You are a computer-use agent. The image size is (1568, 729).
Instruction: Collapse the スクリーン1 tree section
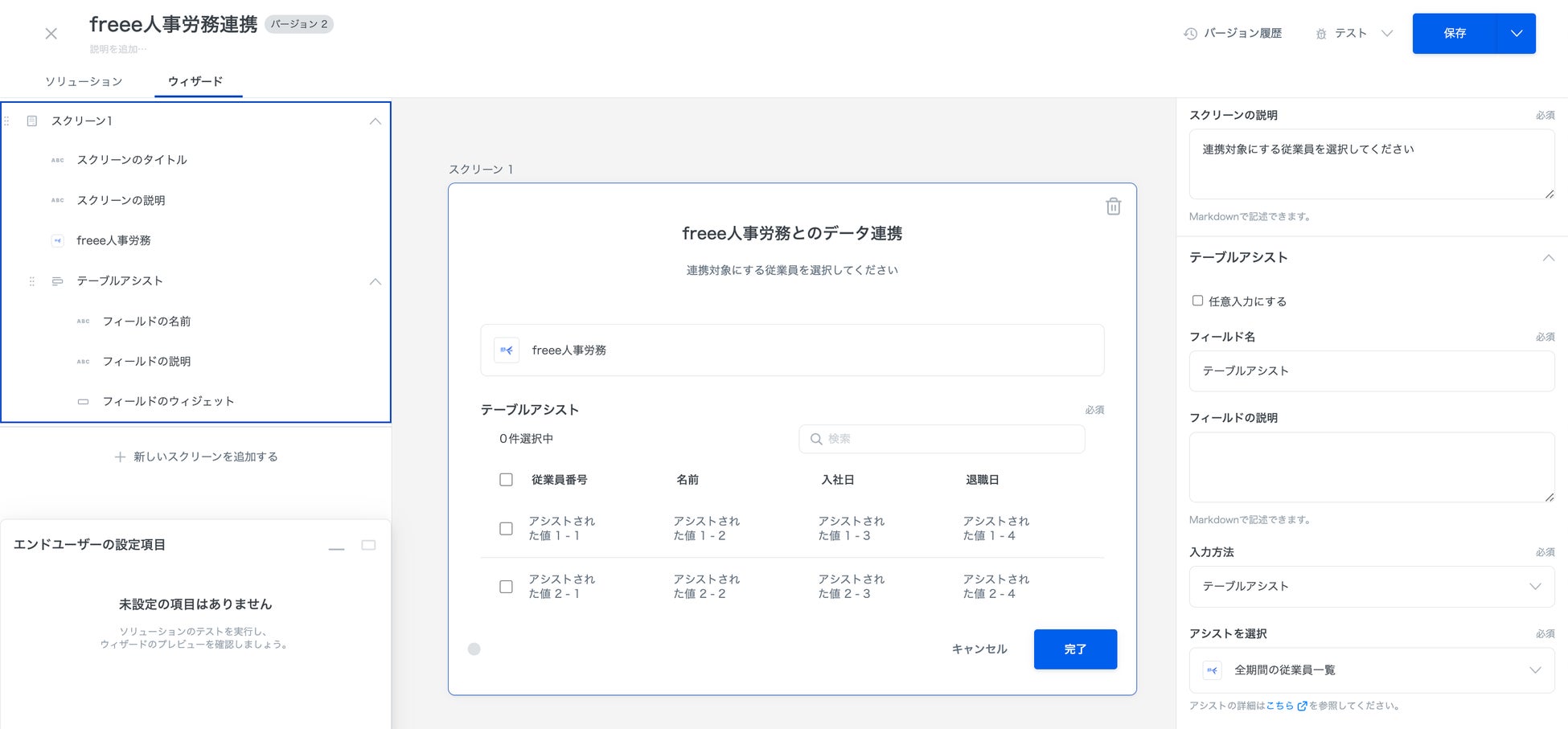pos(375,121)
